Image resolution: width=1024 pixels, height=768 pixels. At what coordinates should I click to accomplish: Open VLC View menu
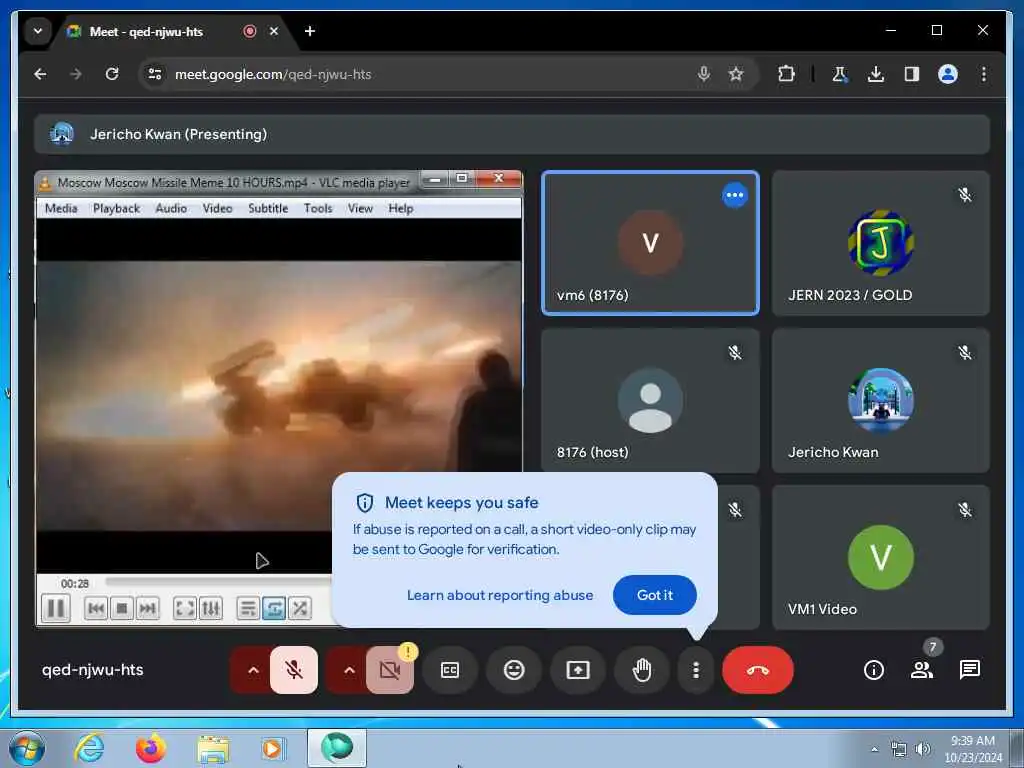(360, 208)
